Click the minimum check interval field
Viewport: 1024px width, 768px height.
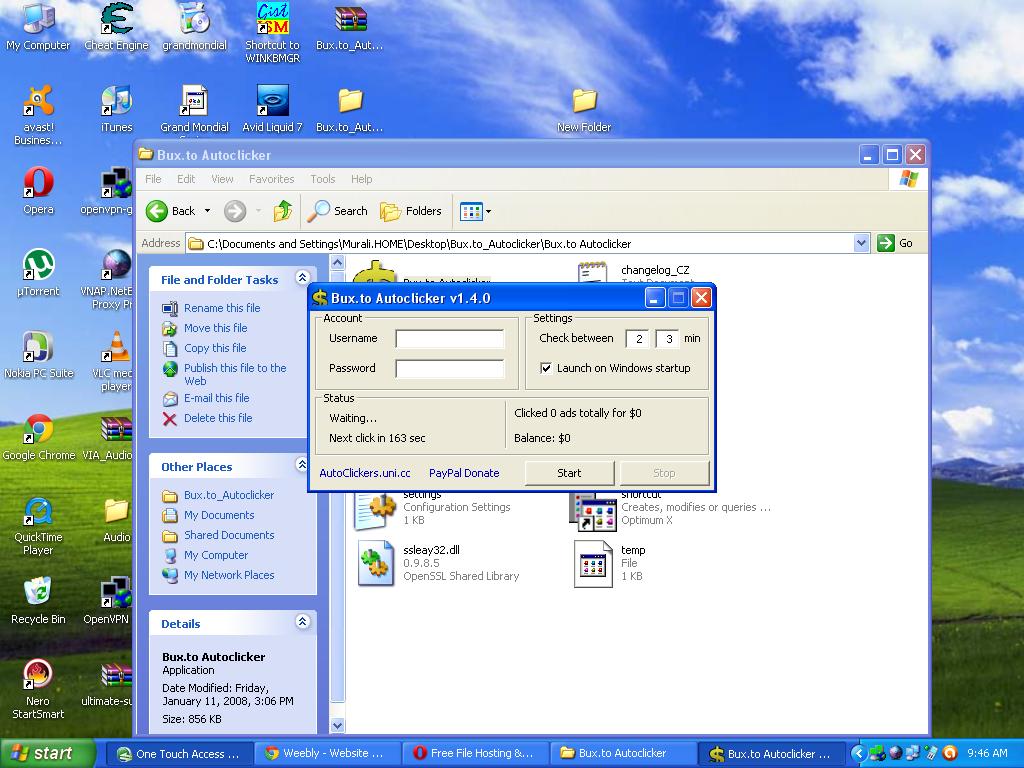click(x=637, y=338)
